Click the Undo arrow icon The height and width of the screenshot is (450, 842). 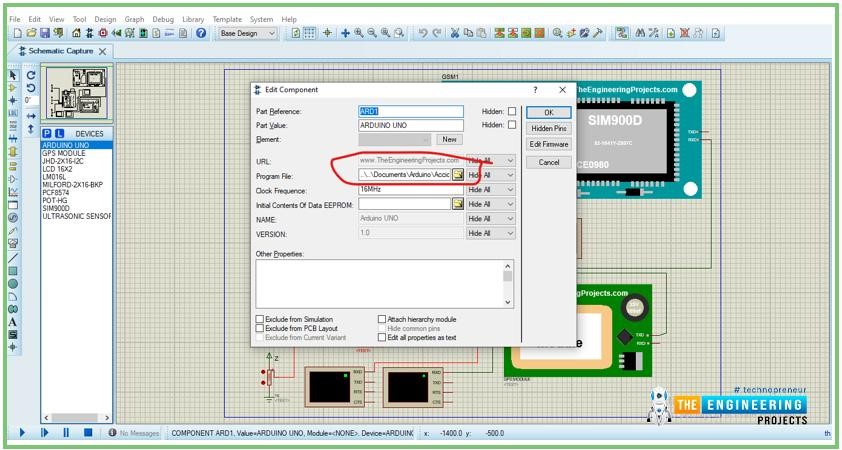click(423, 33)
